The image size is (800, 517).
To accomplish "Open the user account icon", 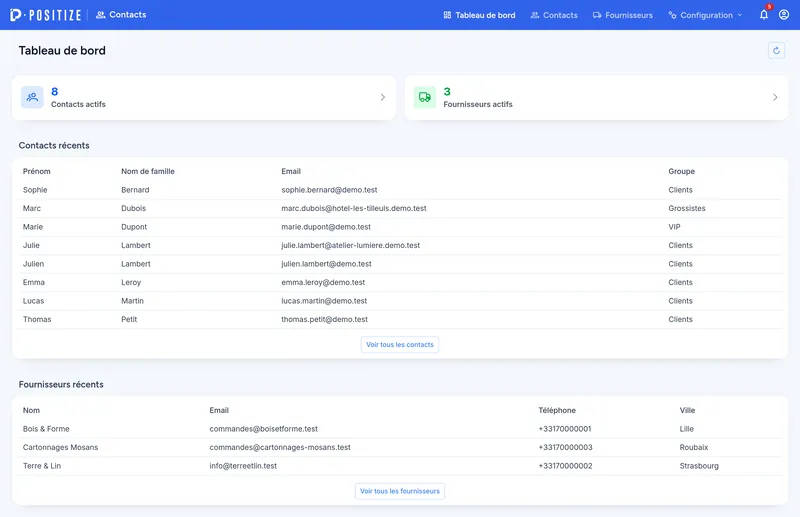I will click(x=784, y=15).
